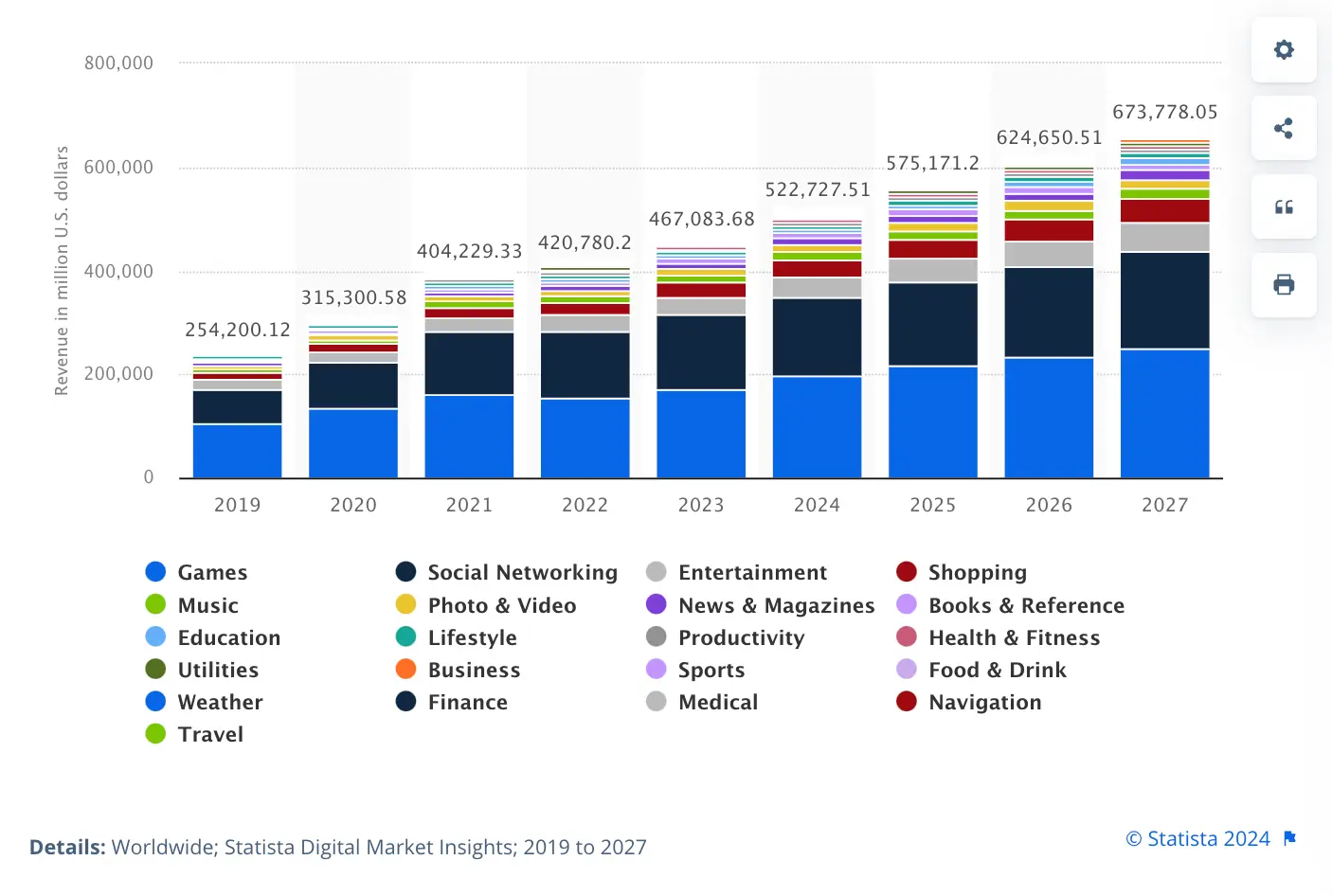Click the 2019 Games bar segment

tap(237, 450)
